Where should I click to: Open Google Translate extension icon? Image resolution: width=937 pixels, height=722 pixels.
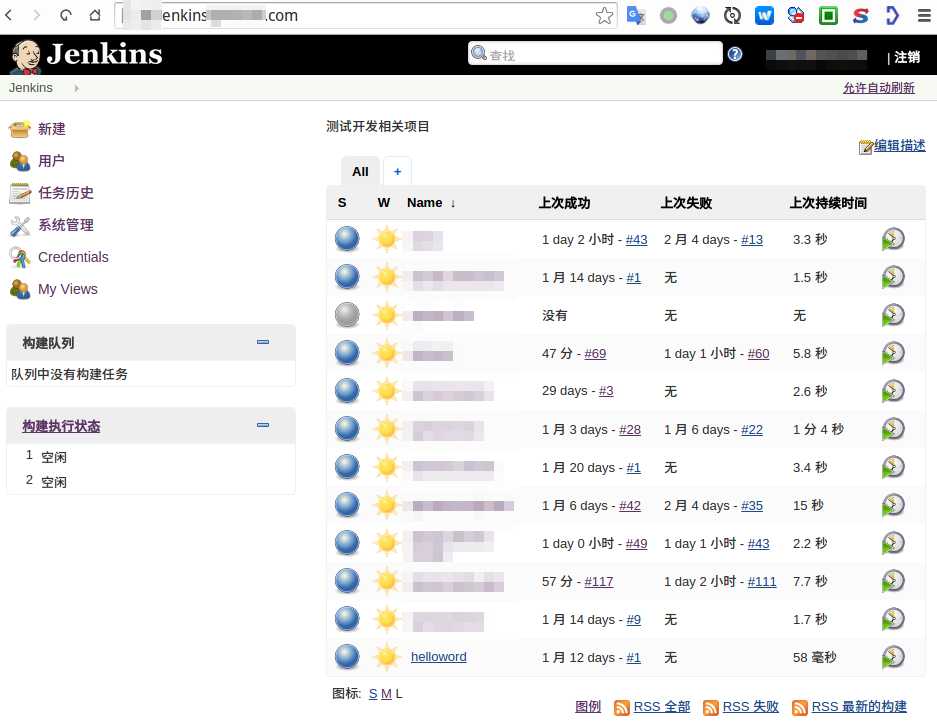tap(636, 16)
